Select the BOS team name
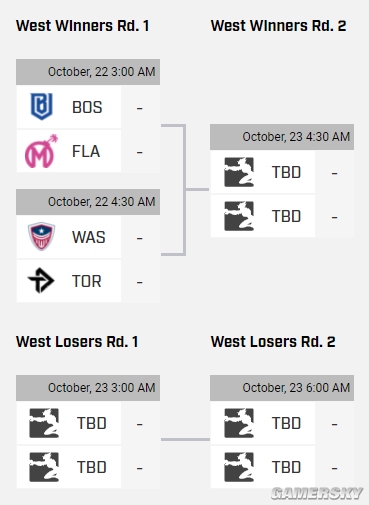This screenshot has height=505, width=369. [x=87, y=107]
